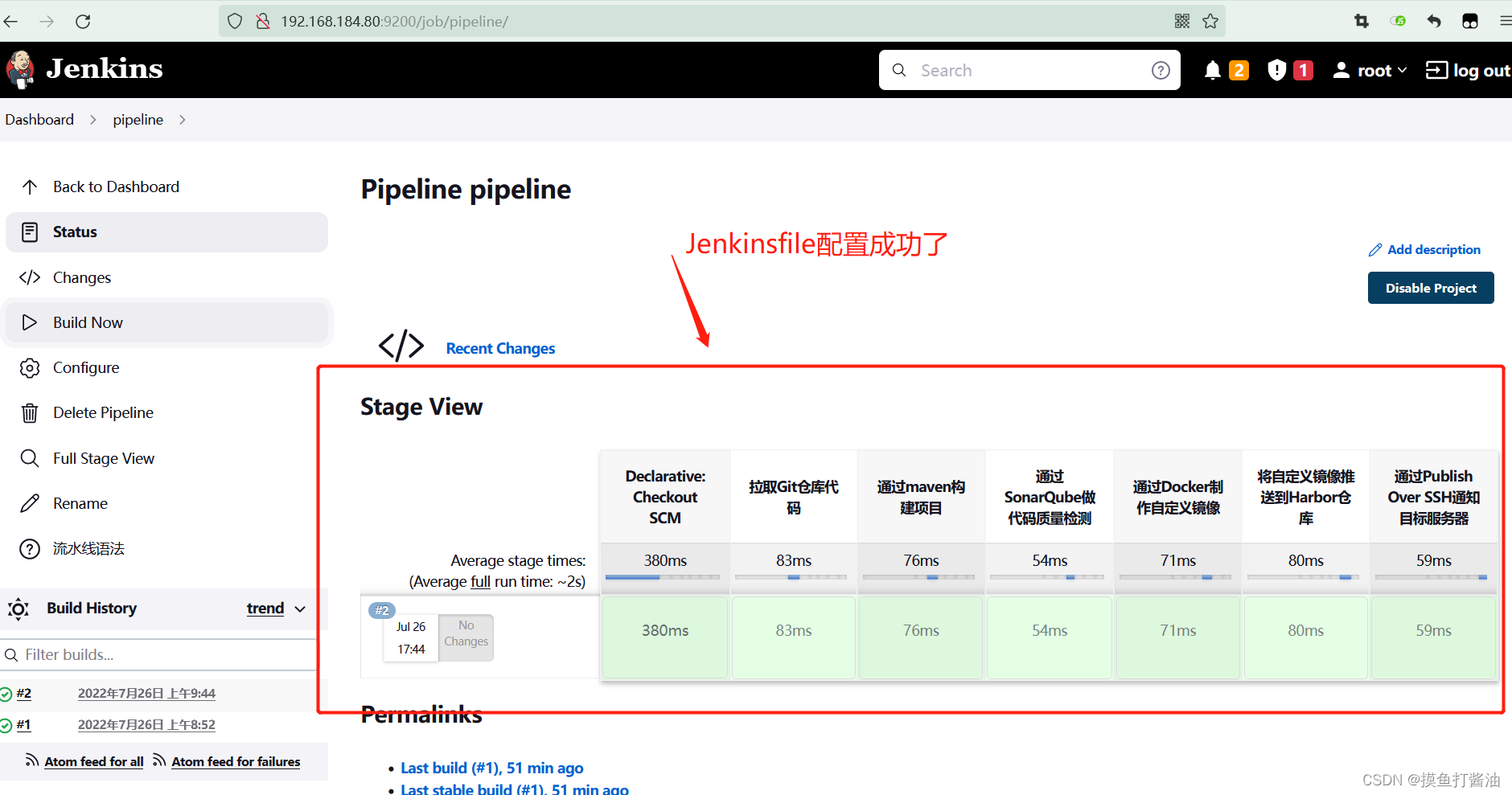1512x795 pixels.
Task: Focus the Jenkins Search field
Action: 1030,70
